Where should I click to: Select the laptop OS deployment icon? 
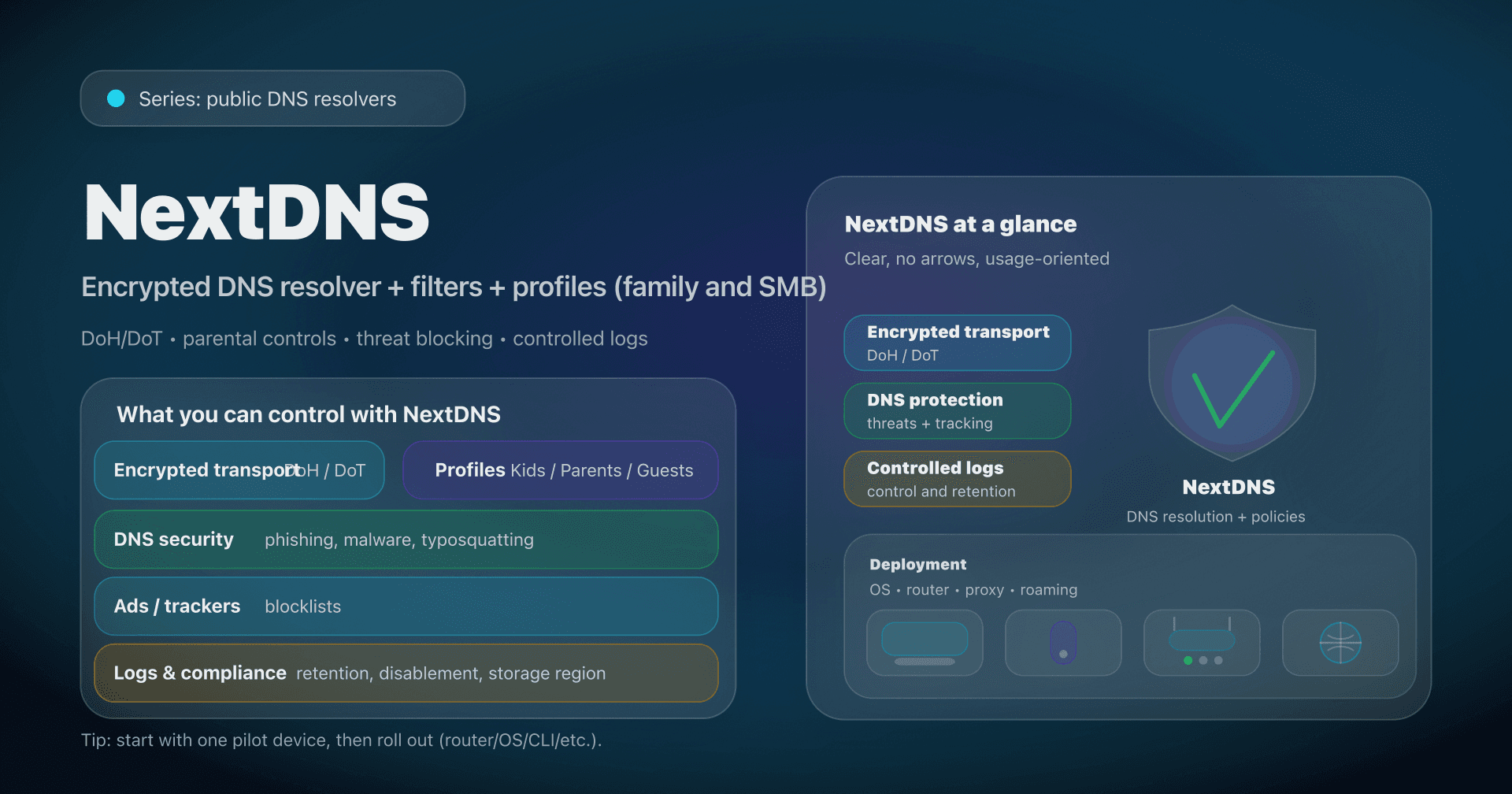pyautogui.click(x=925, y=643)
